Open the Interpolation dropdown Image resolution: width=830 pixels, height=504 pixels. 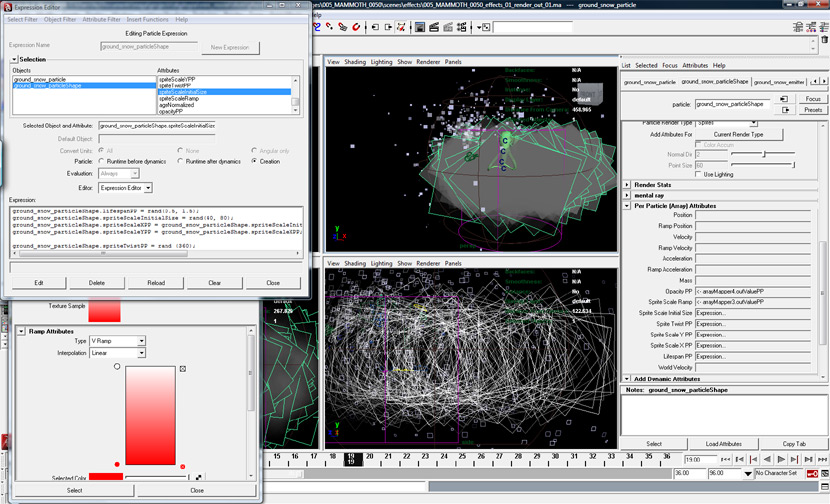tap(118, 352)
